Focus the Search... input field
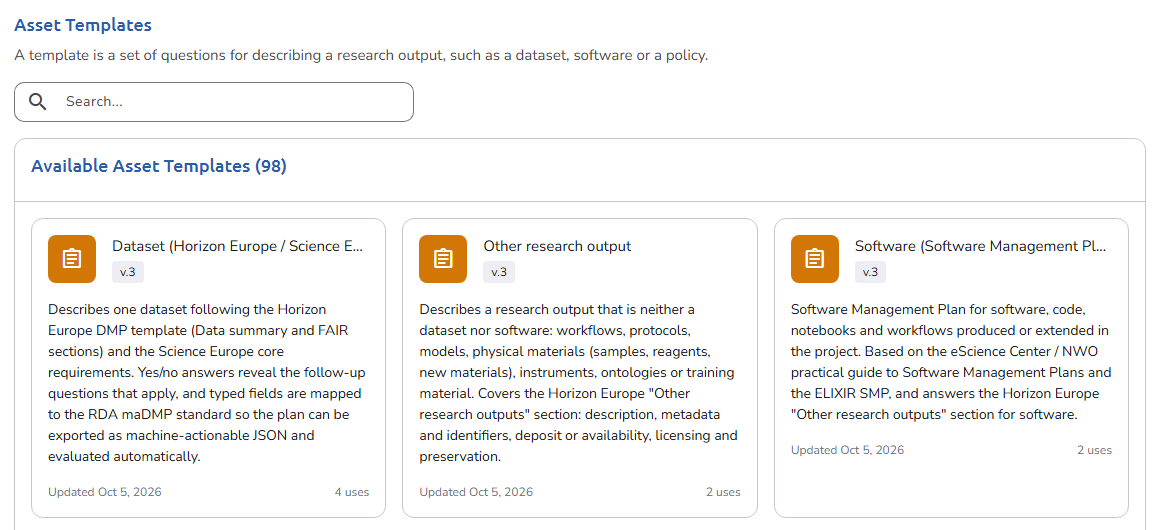 click(x=214, y=102)
